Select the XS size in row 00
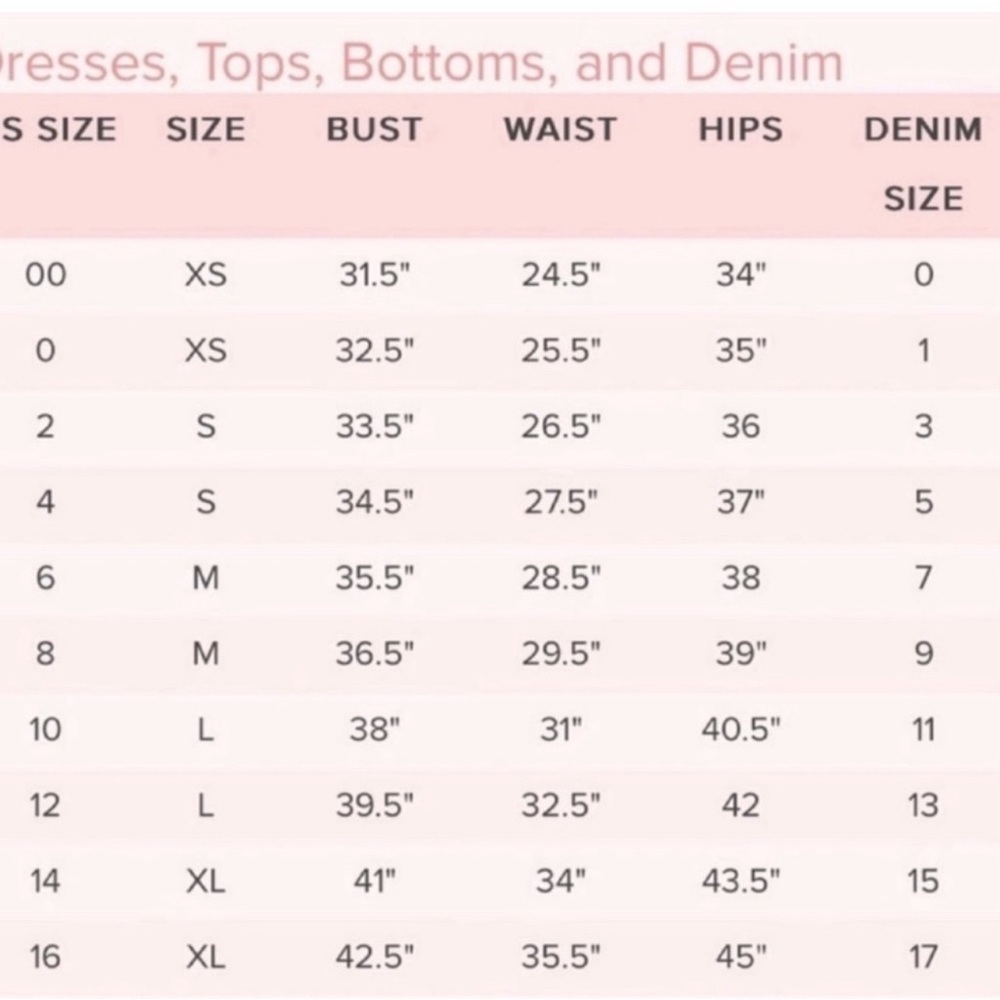 click(205, 275)
